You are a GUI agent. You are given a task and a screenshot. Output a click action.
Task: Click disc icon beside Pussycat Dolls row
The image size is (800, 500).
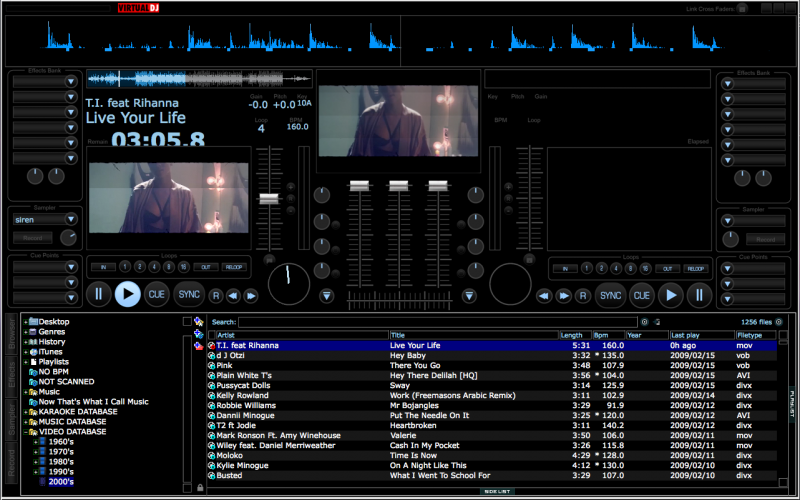(211, 386)
